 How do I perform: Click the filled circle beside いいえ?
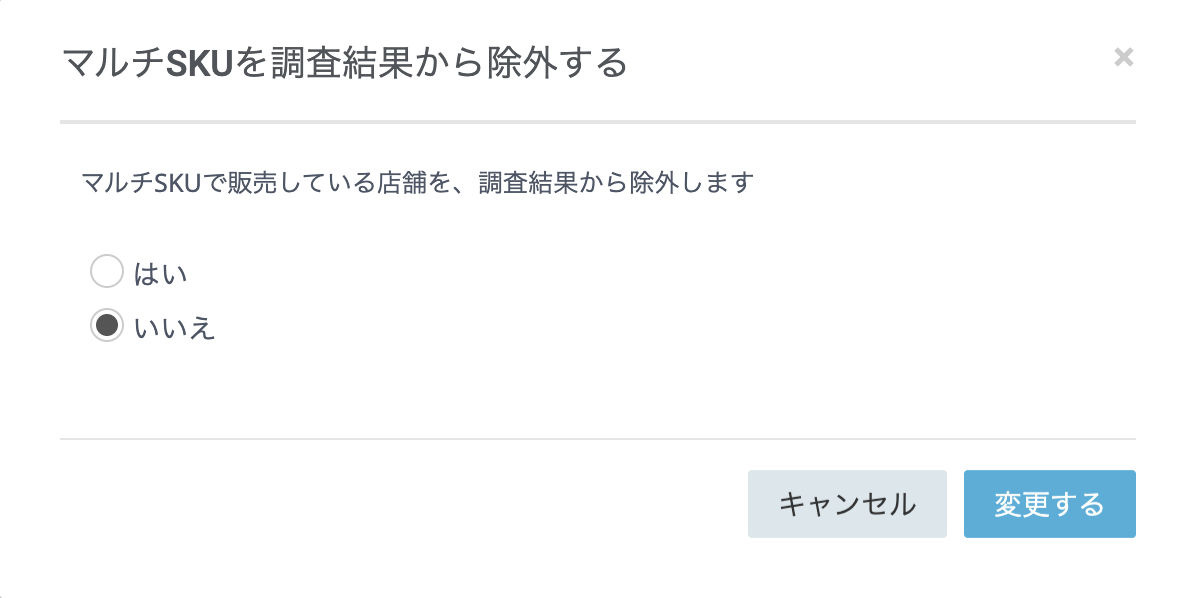[106, 326]
